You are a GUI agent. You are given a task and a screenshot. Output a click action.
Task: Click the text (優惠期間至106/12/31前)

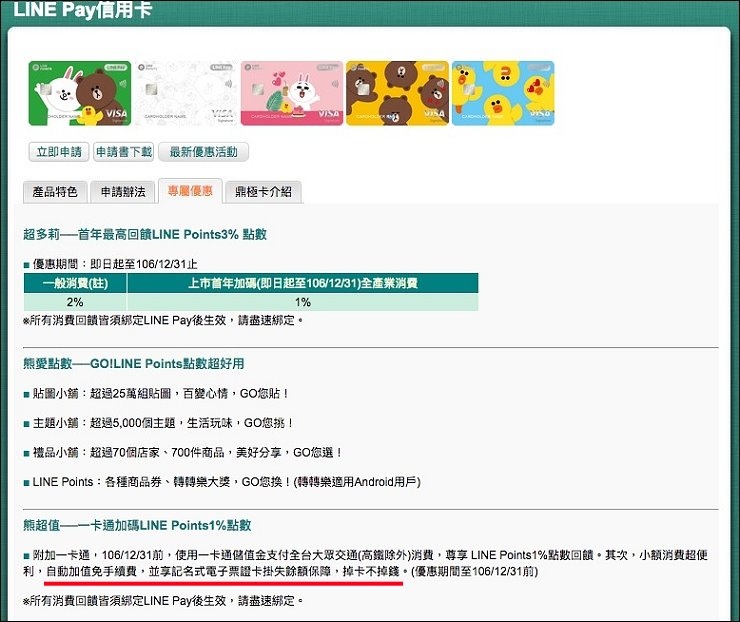(474, 571)
